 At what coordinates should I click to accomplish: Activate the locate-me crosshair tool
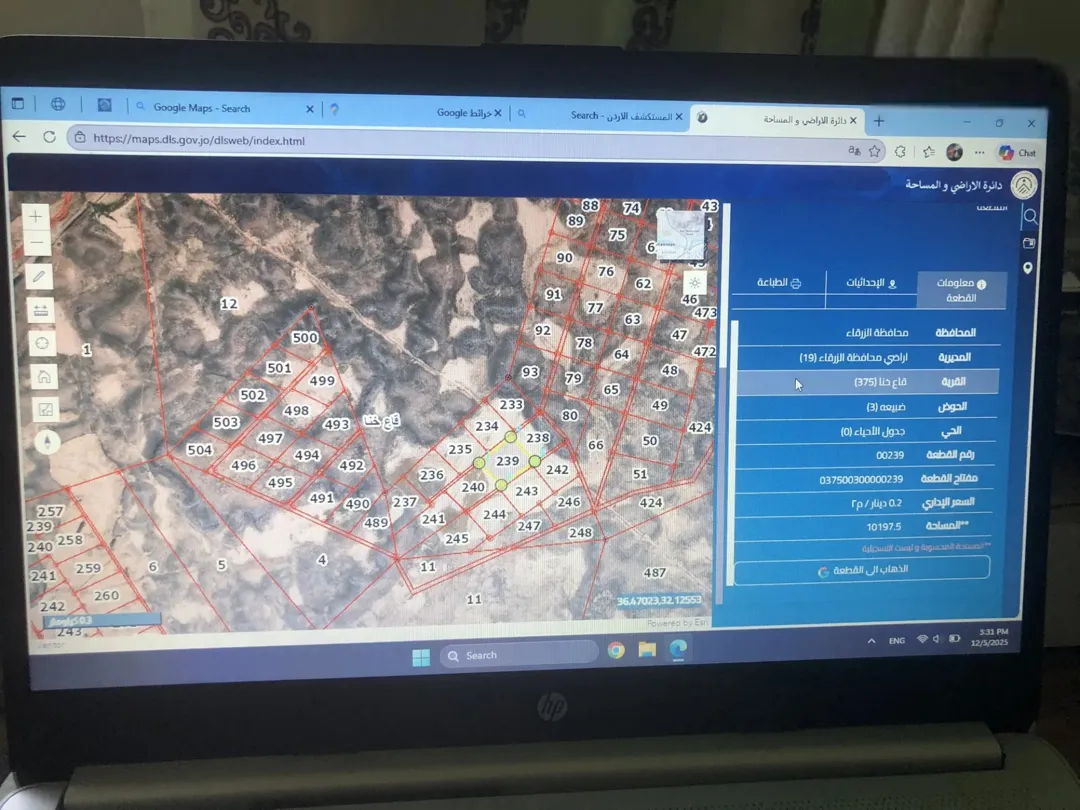click(x=43, y=343)
